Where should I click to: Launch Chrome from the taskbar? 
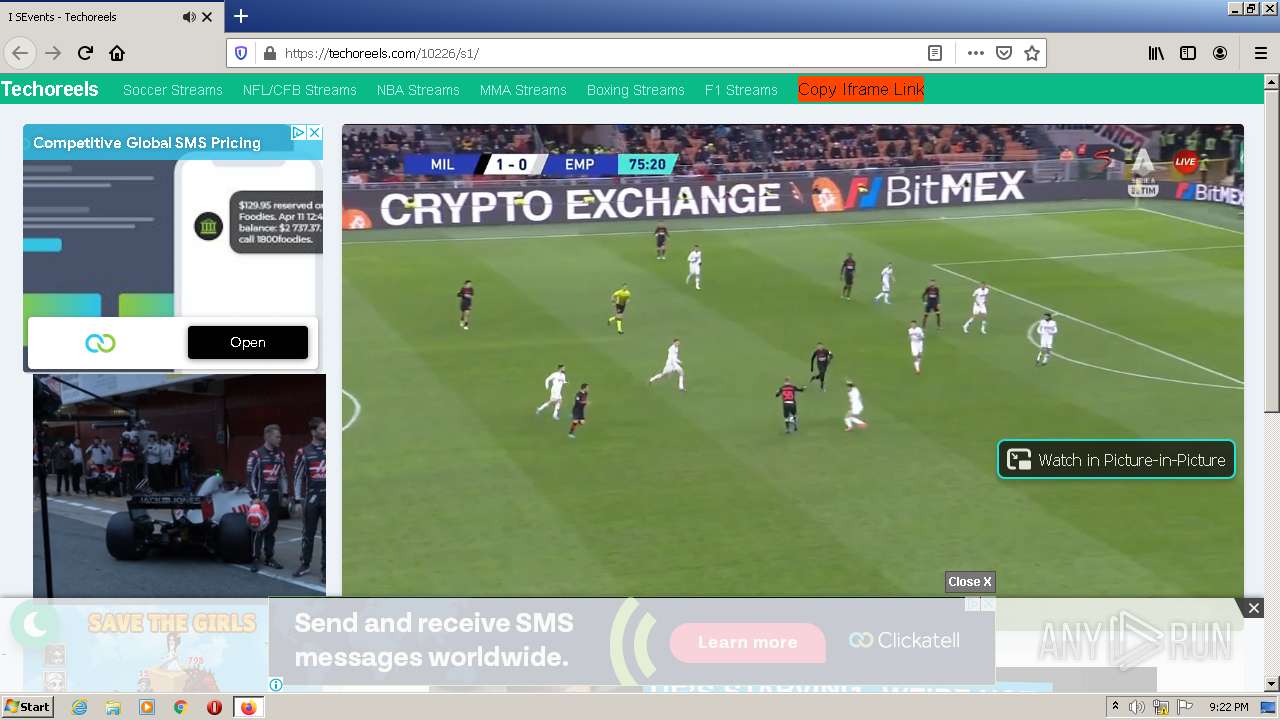tap(180, 707)
